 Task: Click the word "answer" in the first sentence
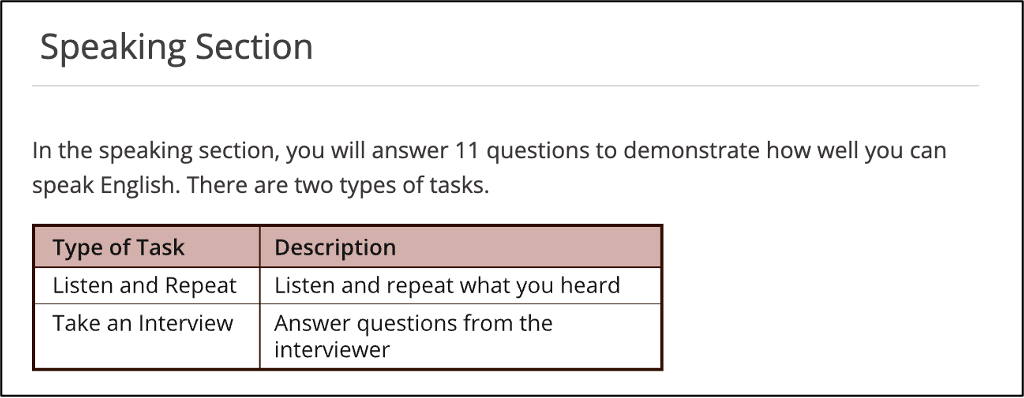pyautogui.click(x=407, y=152)
